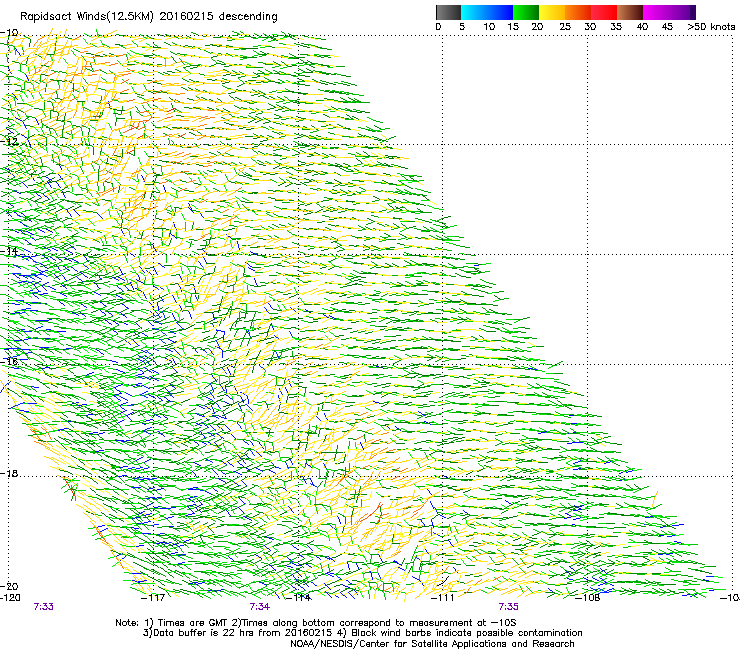Click the gray 0-5 knots color swatch
740x650 pixels.
click(448, 12)
